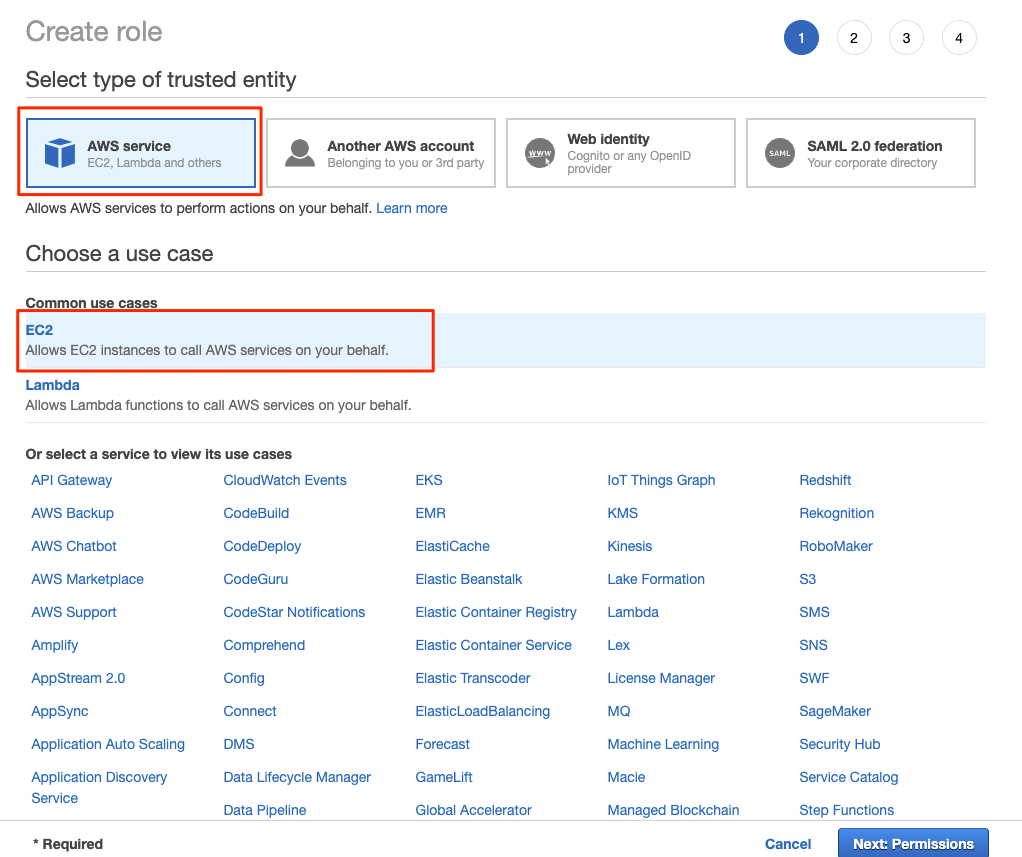Select step 3 in the wizard progress

(906, 39)
